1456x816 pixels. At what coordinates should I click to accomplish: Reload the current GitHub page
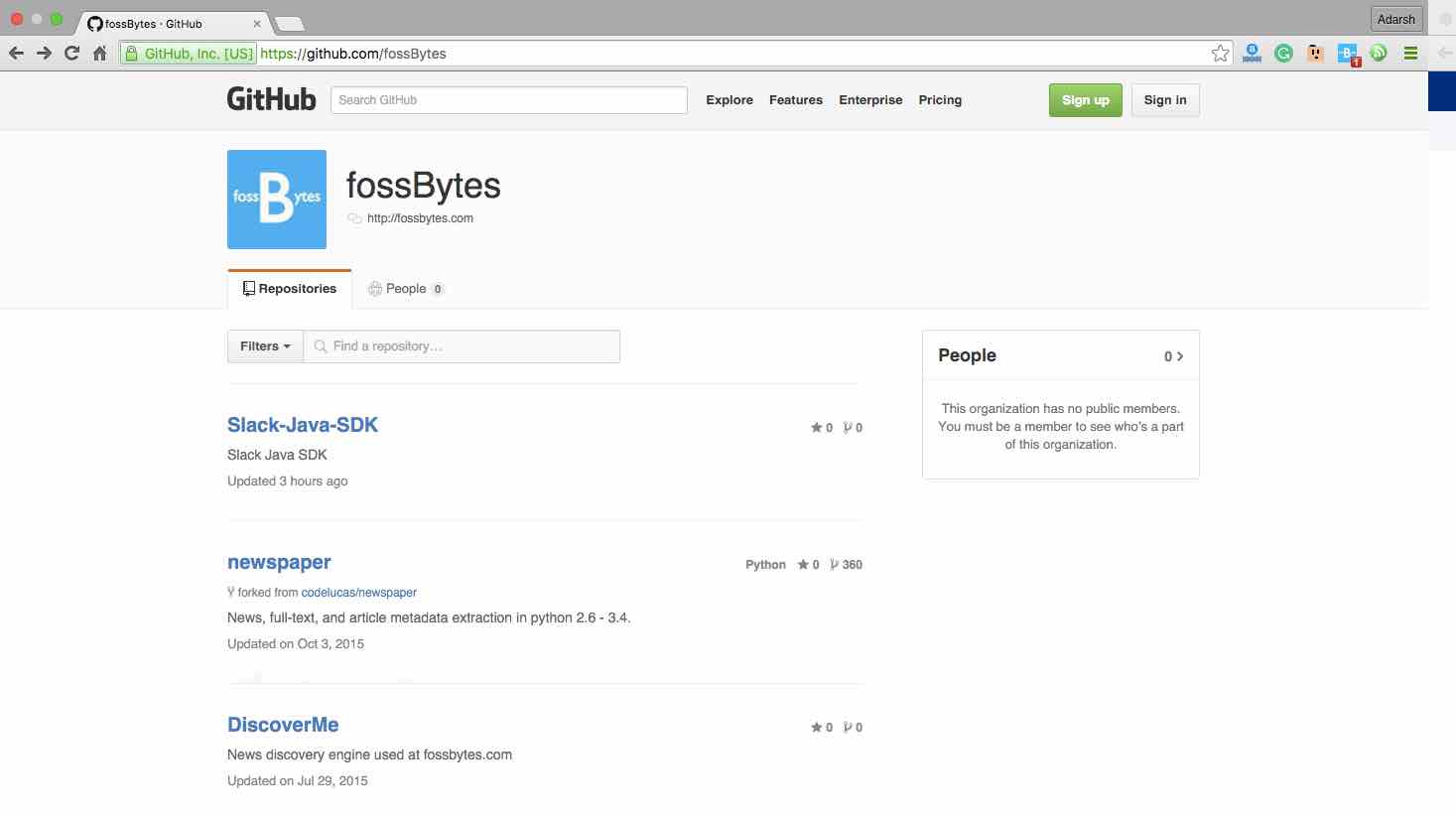pos(71,54)
